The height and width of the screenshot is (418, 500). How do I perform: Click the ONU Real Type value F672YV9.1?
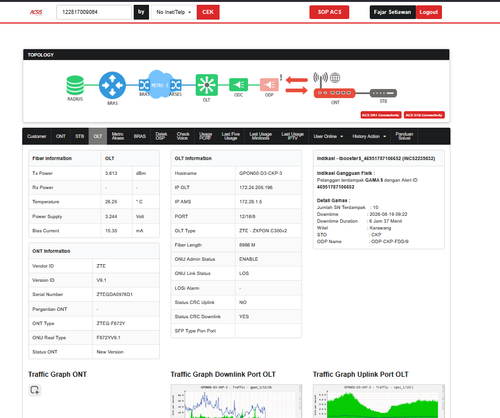[x=108, y=338]
